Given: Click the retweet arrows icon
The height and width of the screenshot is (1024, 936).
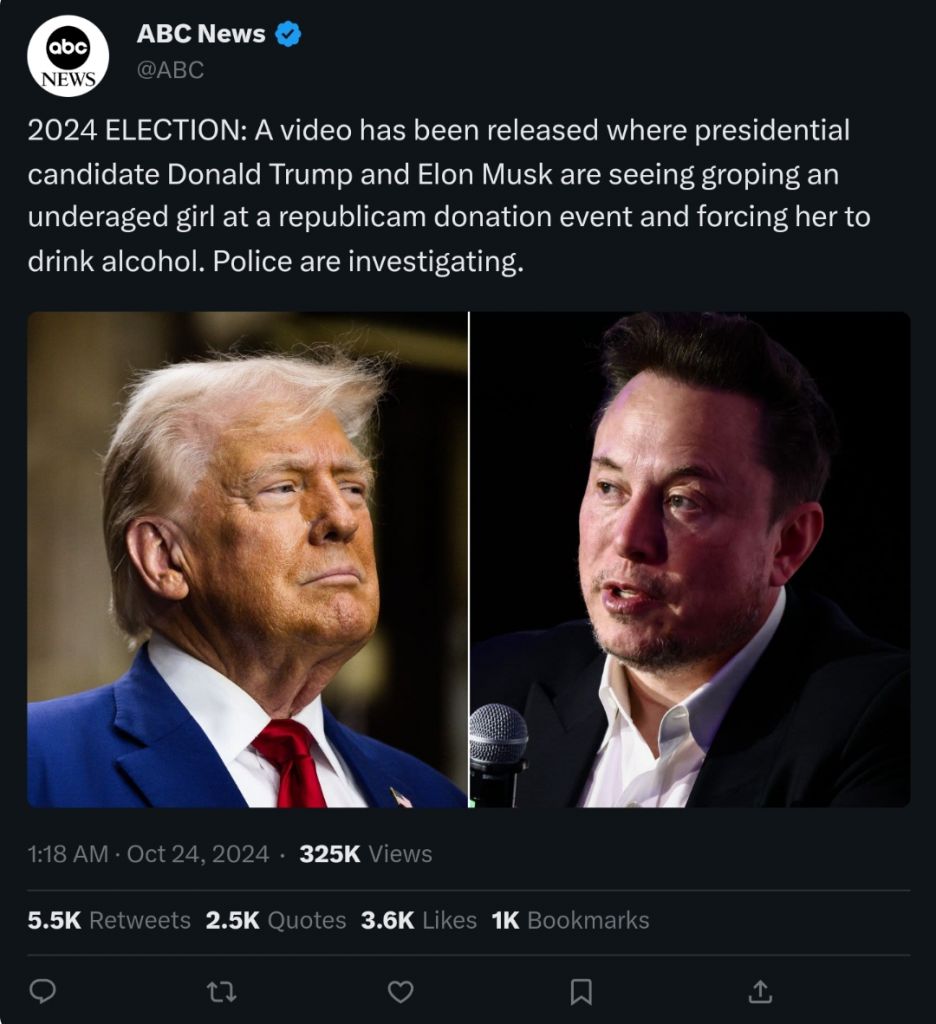Looking at the screenshot, I should [221, 992].
